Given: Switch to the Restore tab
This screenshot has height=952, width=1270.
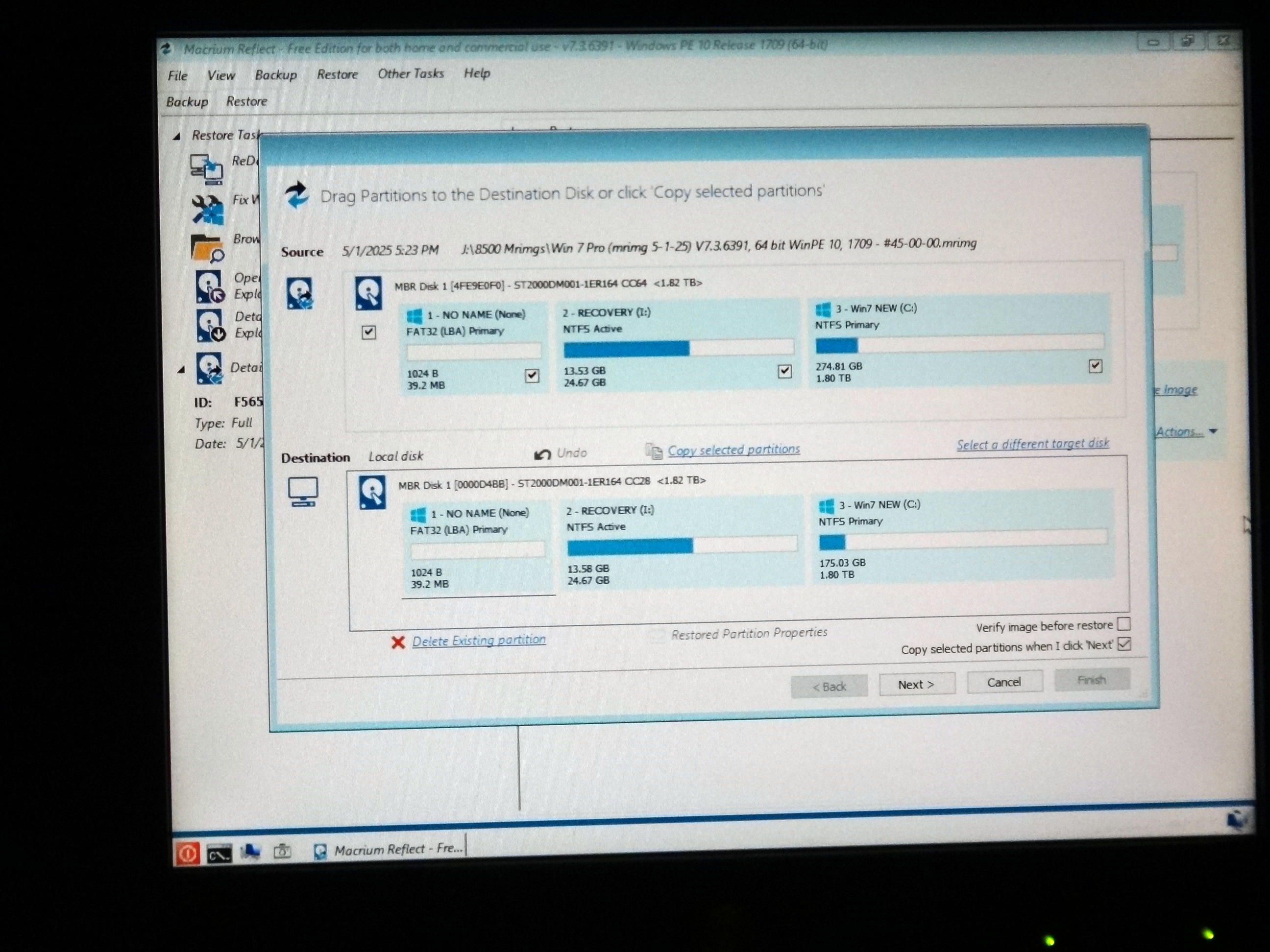Looking at the screenshot, I should 246,101.
